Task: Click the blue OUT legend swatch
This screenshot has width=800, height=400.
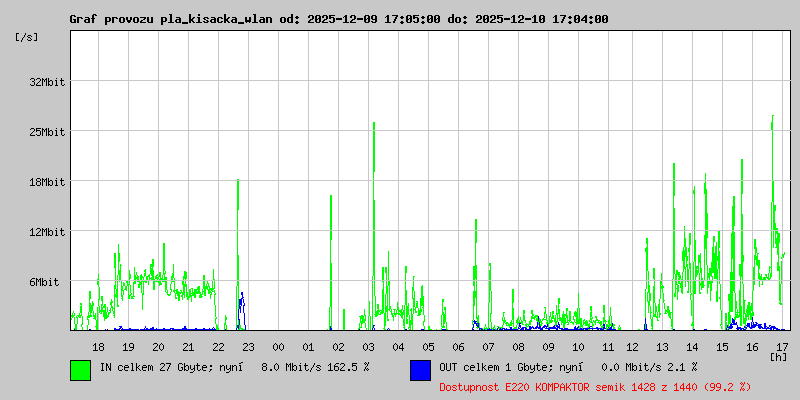Action: 420,370
